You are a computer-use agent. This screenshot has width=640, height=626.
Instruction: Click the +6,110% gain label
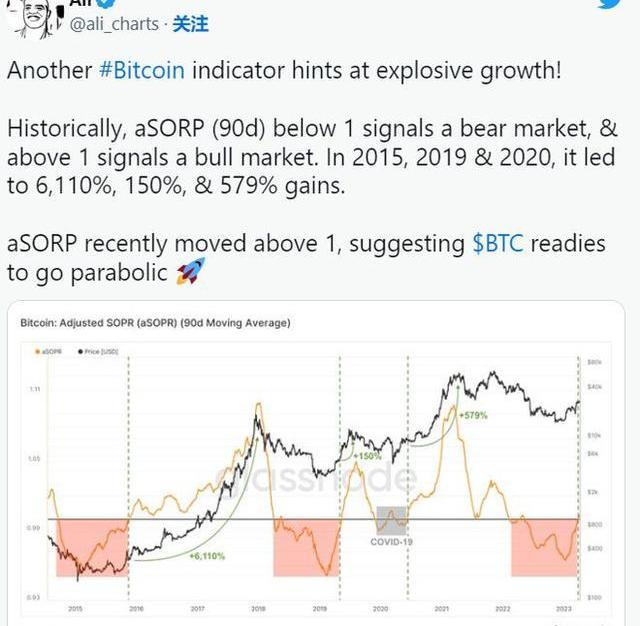(206, 555)
